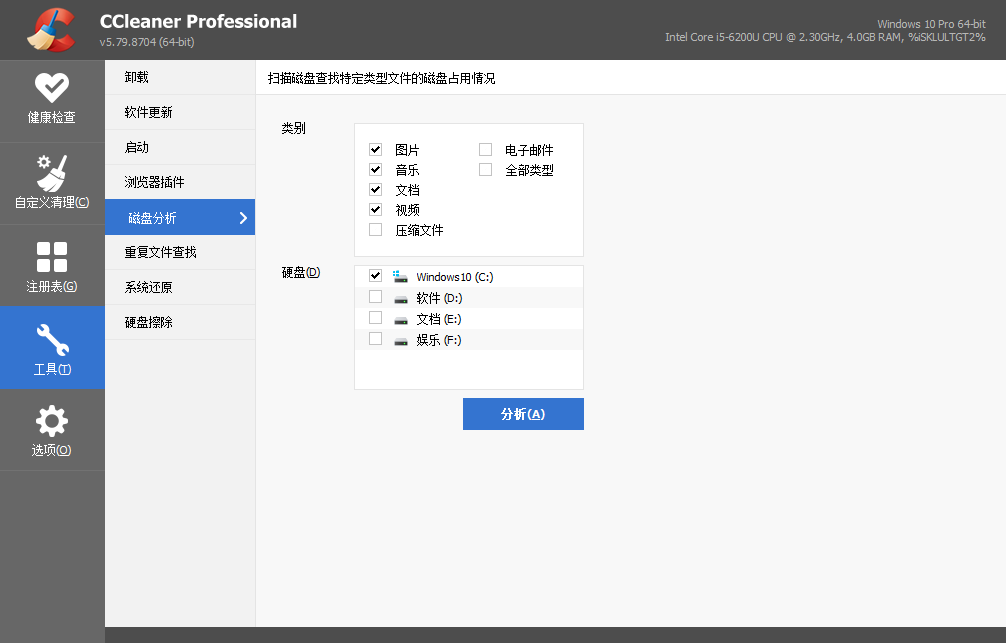Open the 系统还原 tools page
Viewport: 1006px width, 643px height.
point(180,287)
